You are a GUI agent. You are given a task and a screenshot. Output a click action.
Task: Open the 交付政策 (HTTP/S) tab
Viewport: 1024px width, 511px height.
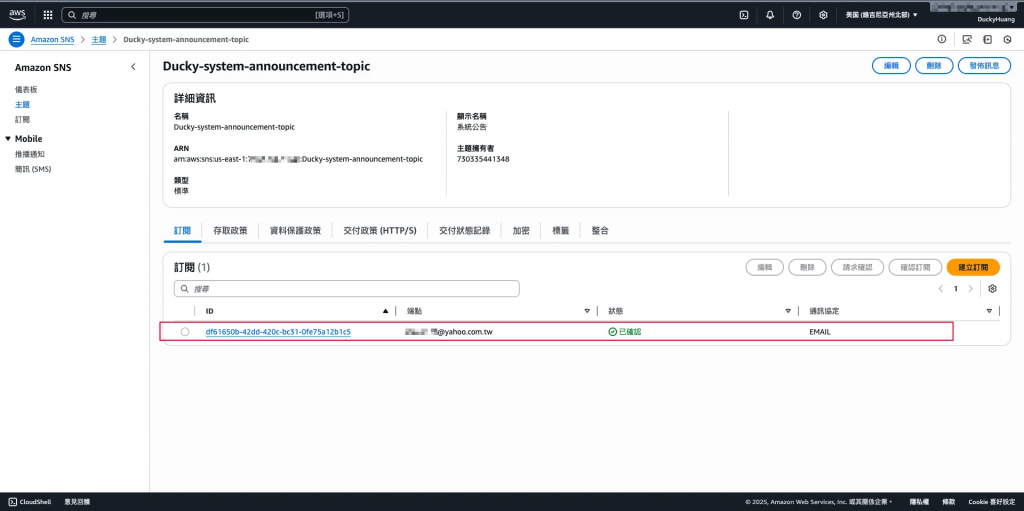379,231
